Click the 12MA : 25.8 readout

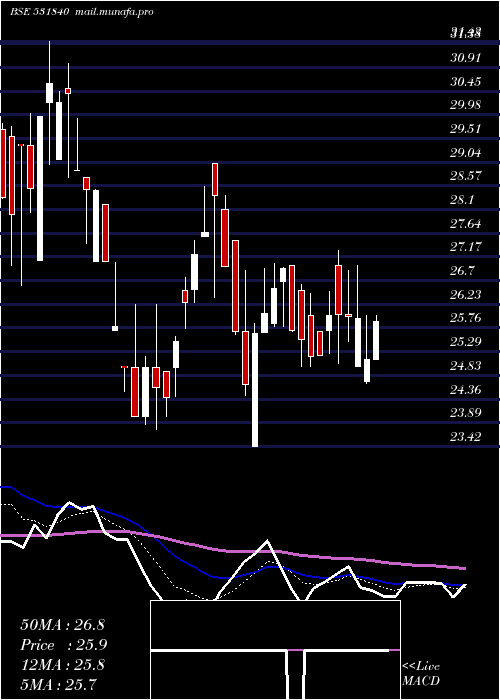pyautogui.click(x=62, y=665)
